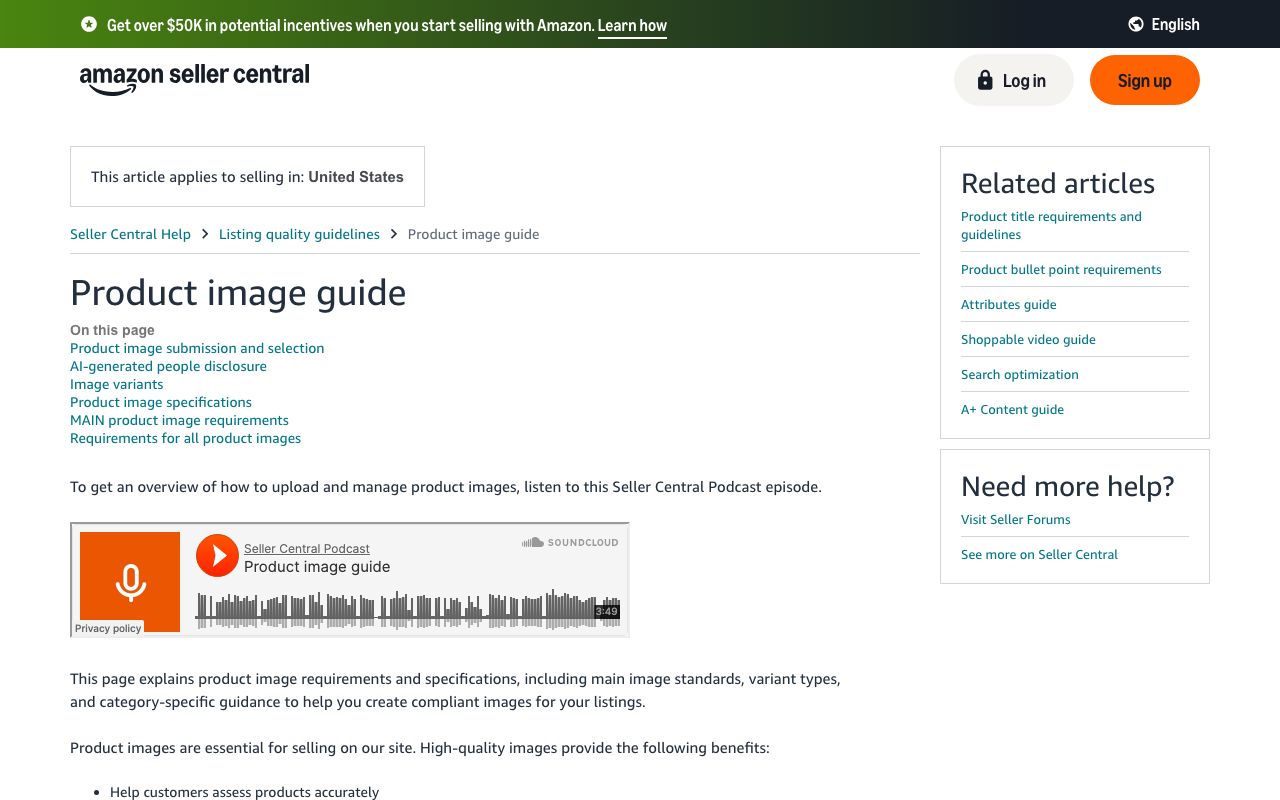
Task: Open Product title requirements and guidelines article
Action: [x=1051, y=225]
